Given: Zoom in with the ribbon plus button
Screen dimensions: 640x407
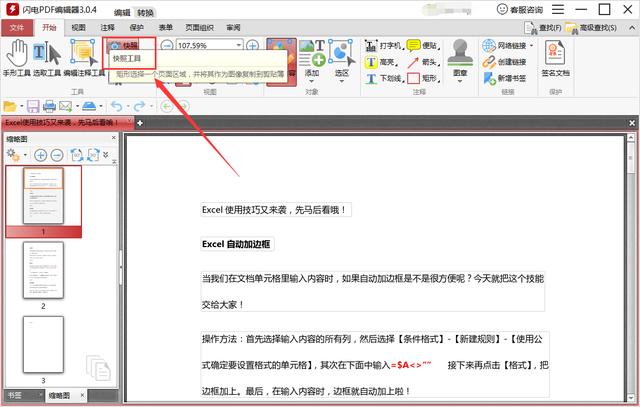Looking at the screenshot, I should (x=253, y=45).
